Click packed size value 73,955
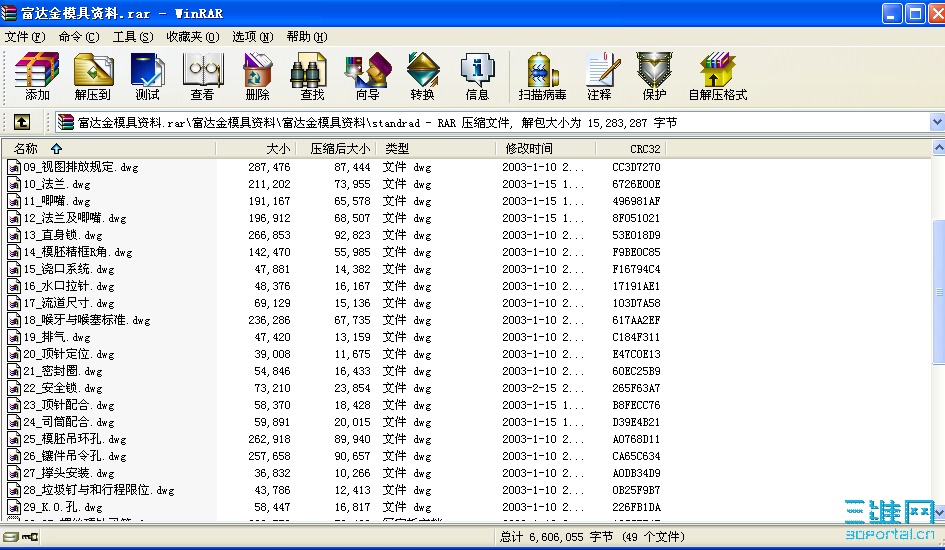945x550 pixels. pyautogui.click(x=352, y=184)
